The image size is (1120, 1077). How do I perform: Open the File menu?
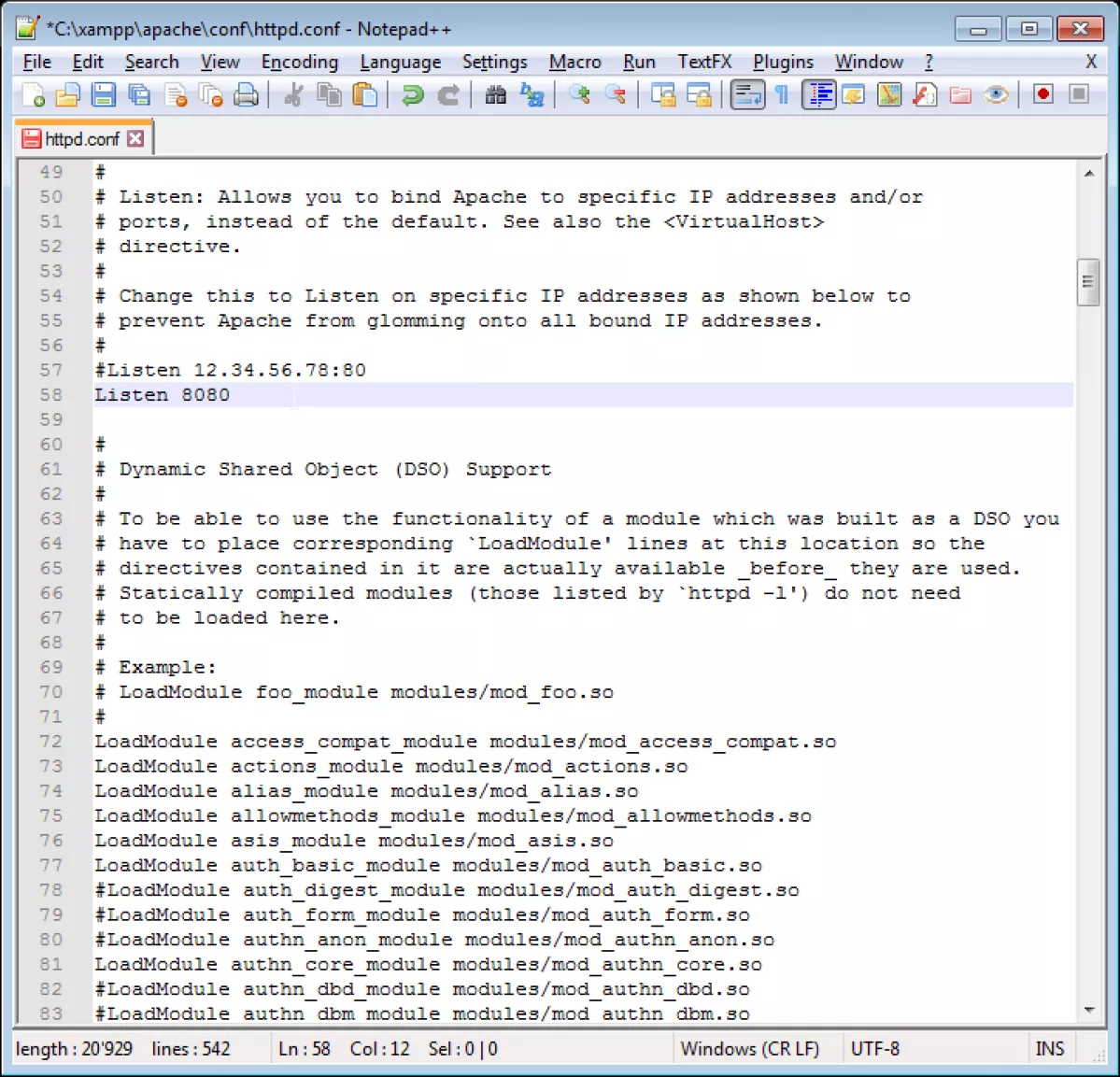click(37, 63)
